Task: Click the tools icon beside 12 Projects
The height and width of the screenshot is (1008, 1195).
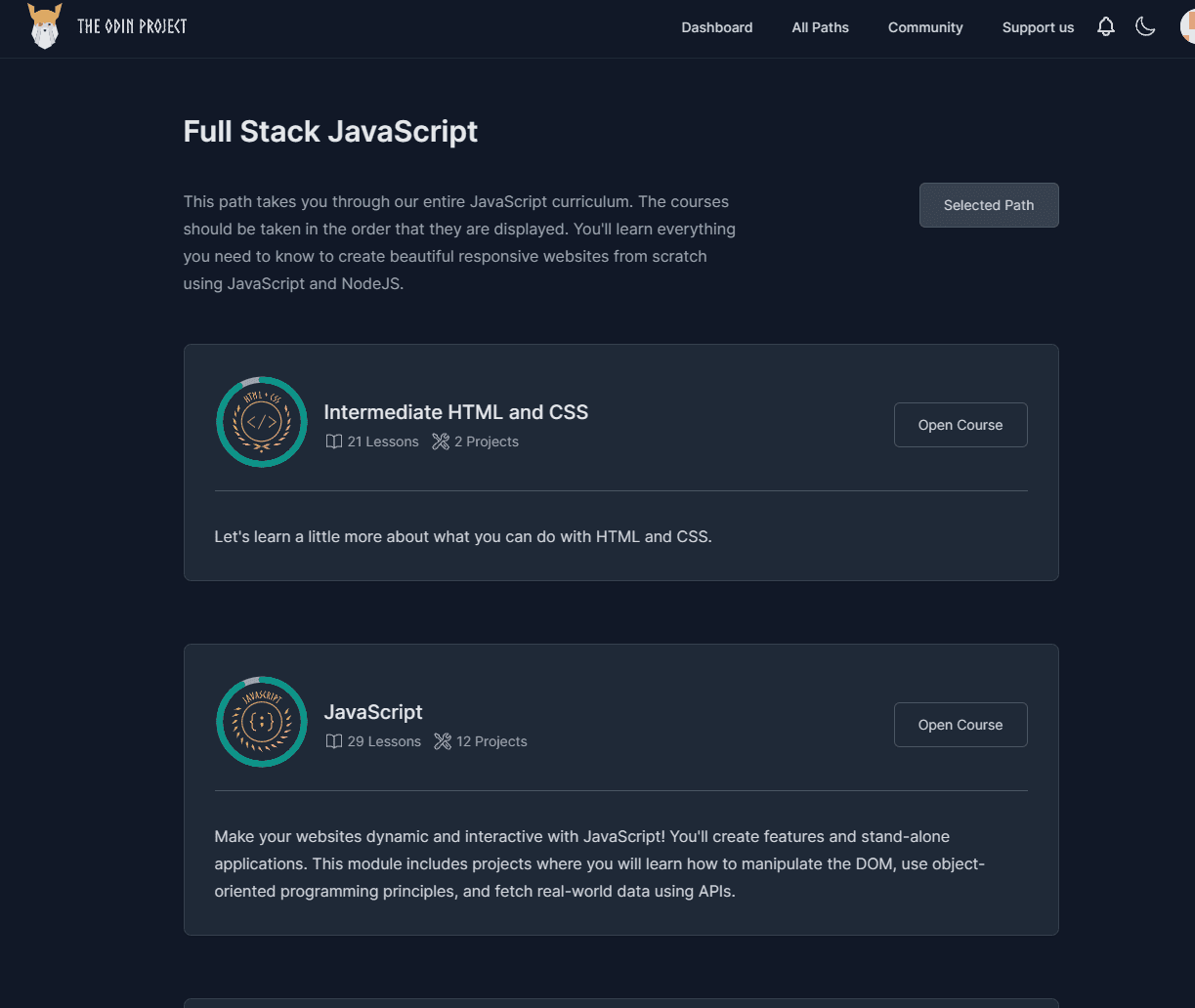Action: coord(443,741)
